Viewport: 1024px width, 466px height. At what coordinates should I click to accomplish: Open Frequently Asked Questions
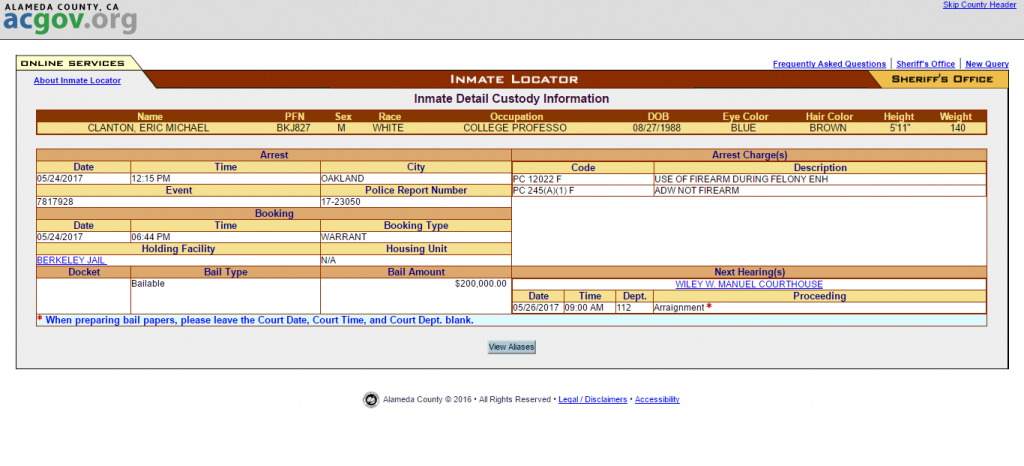(829, 64)
